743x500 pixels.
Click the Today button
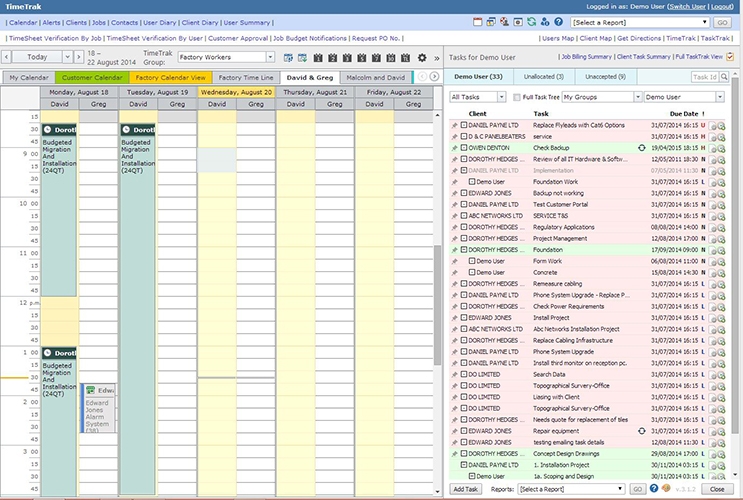coord(37,57)
